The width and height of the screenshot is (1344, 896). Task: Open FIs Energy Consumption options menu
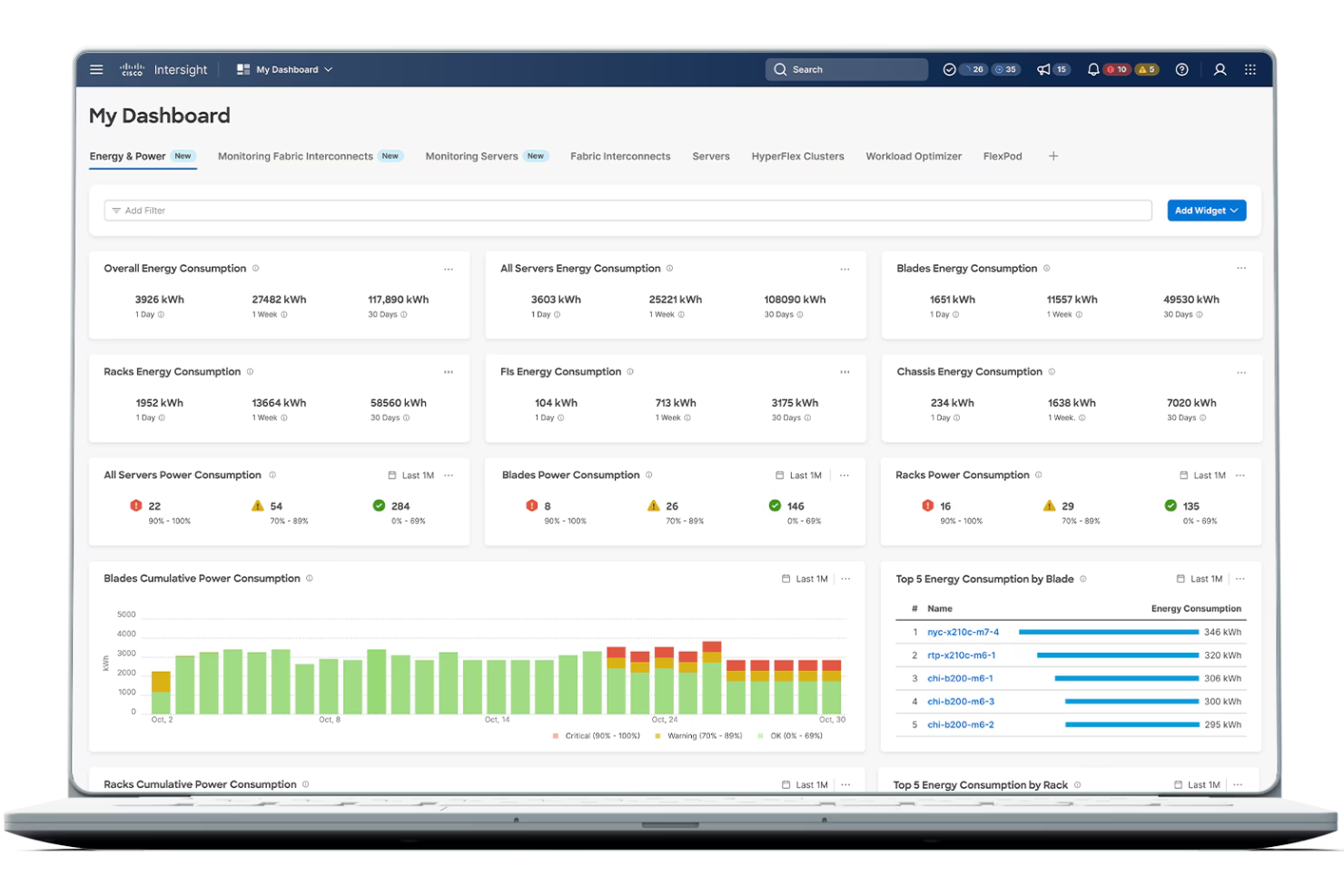click(845, 372)
